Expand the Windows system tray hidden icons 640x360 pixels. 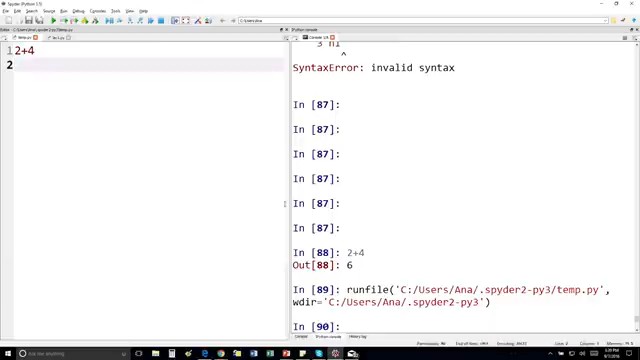[x=550, y=353]
